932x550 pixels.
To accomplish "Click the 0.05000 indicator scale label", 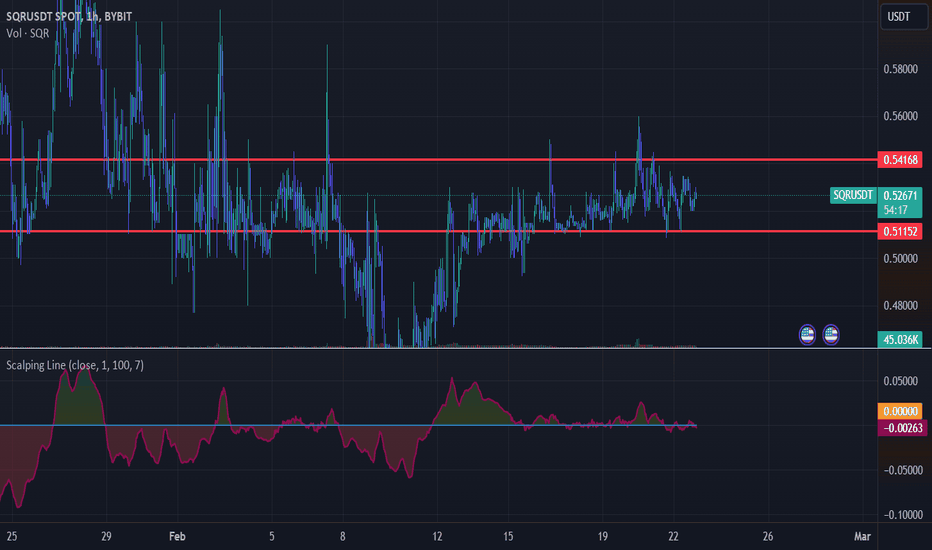I will point(900,381).
